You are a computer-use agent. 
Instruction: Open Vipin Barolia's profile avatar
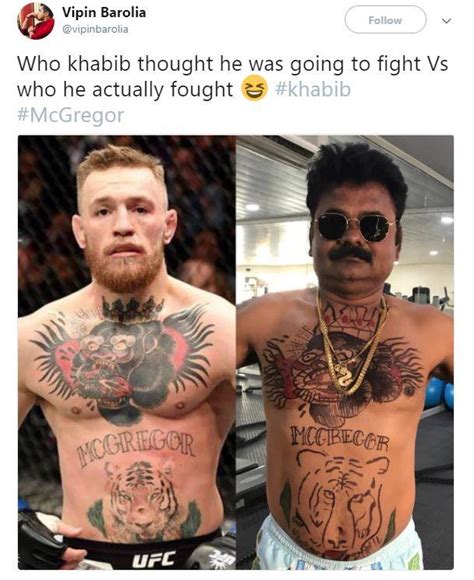36,21
